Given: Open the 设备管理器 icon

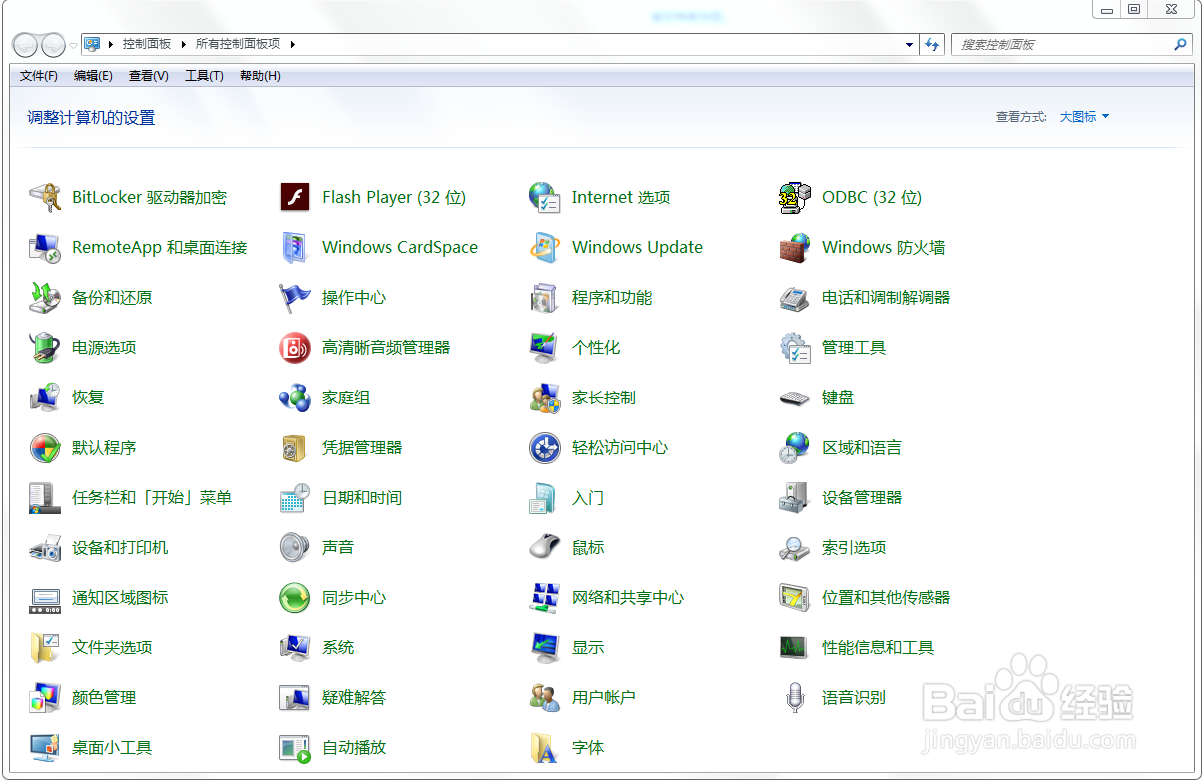Looking at the screenshot, I should 795,497.
